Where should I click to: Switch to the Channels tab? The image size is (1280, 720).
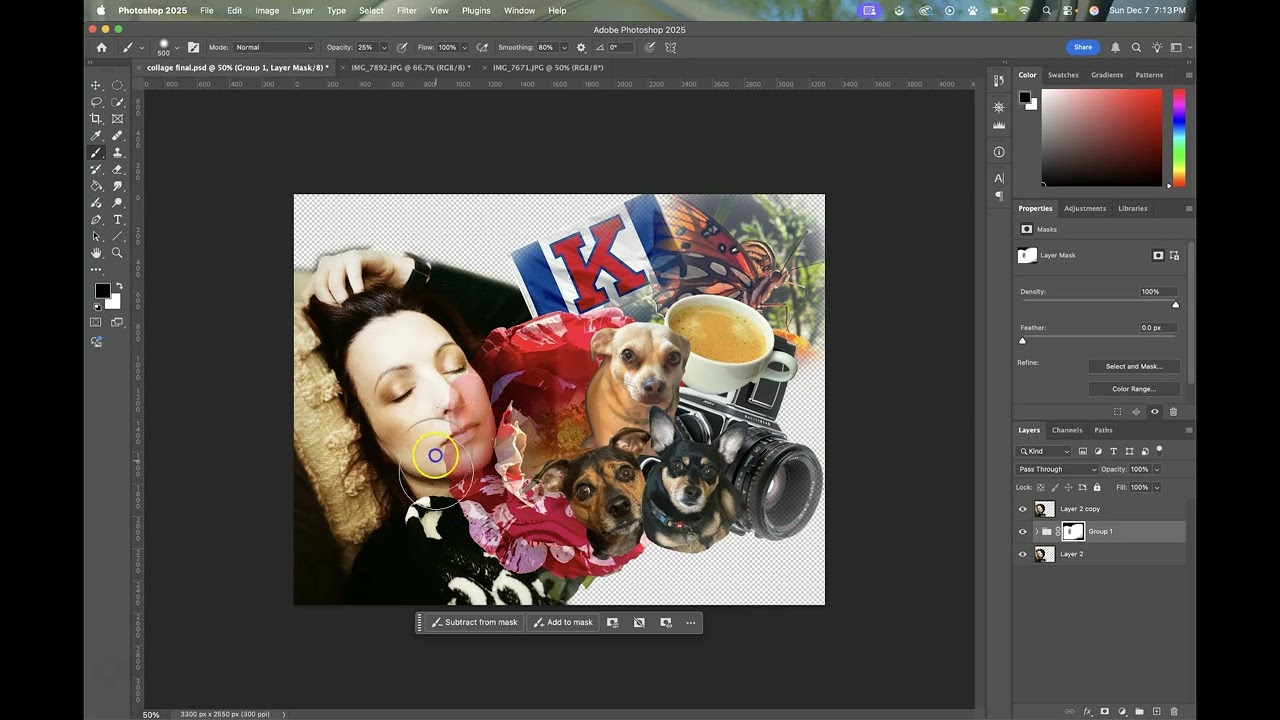point(1066,430)
